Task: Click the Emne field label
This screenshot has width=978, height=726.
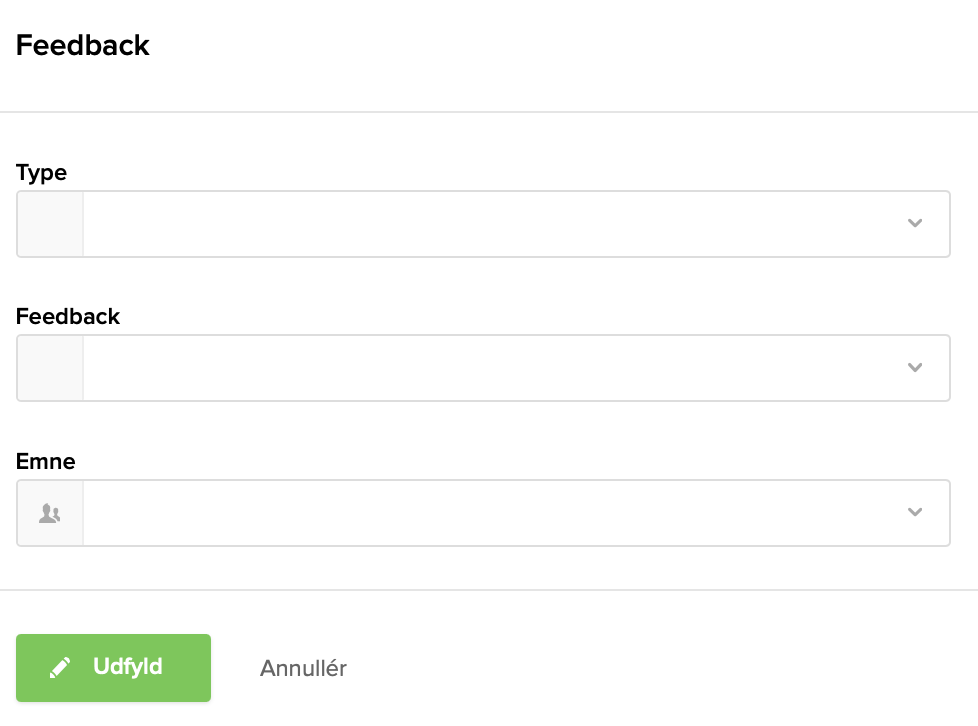Action: (x=46, y=462)
